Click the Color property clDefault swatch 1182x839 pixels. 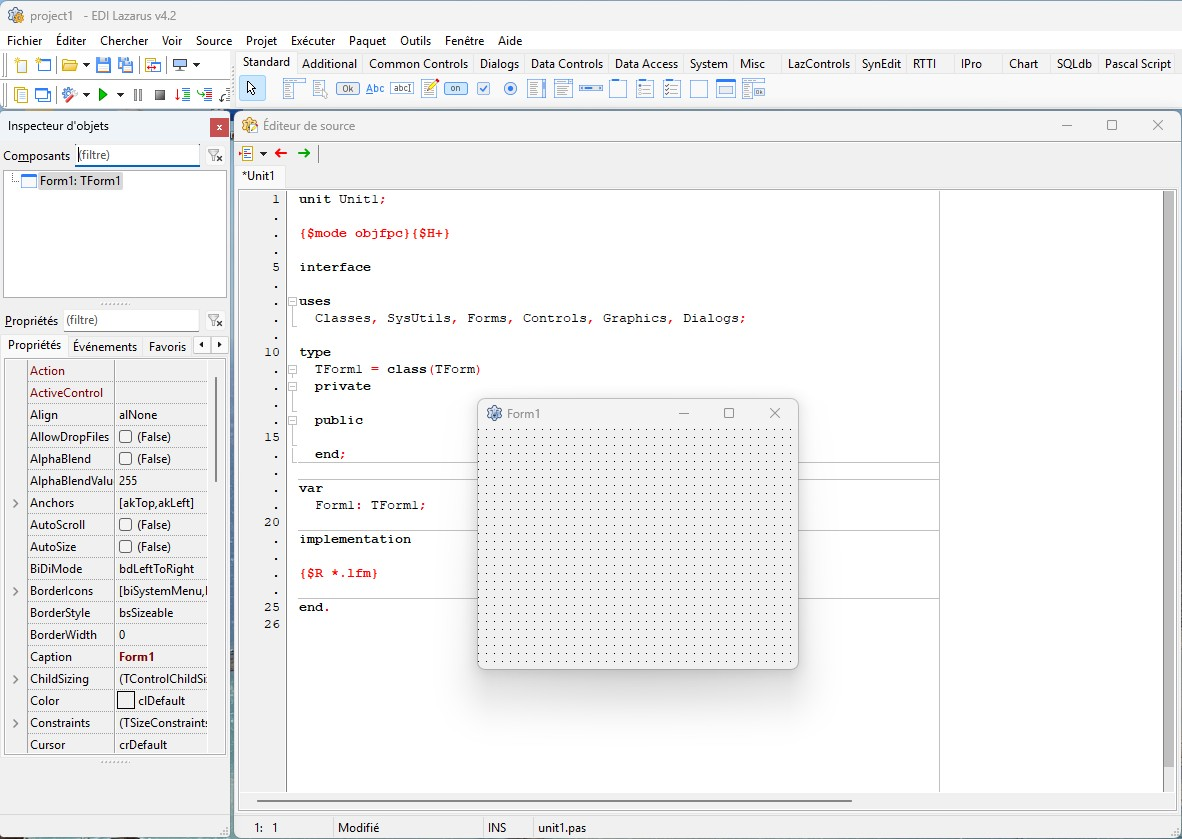click(126, 701)
